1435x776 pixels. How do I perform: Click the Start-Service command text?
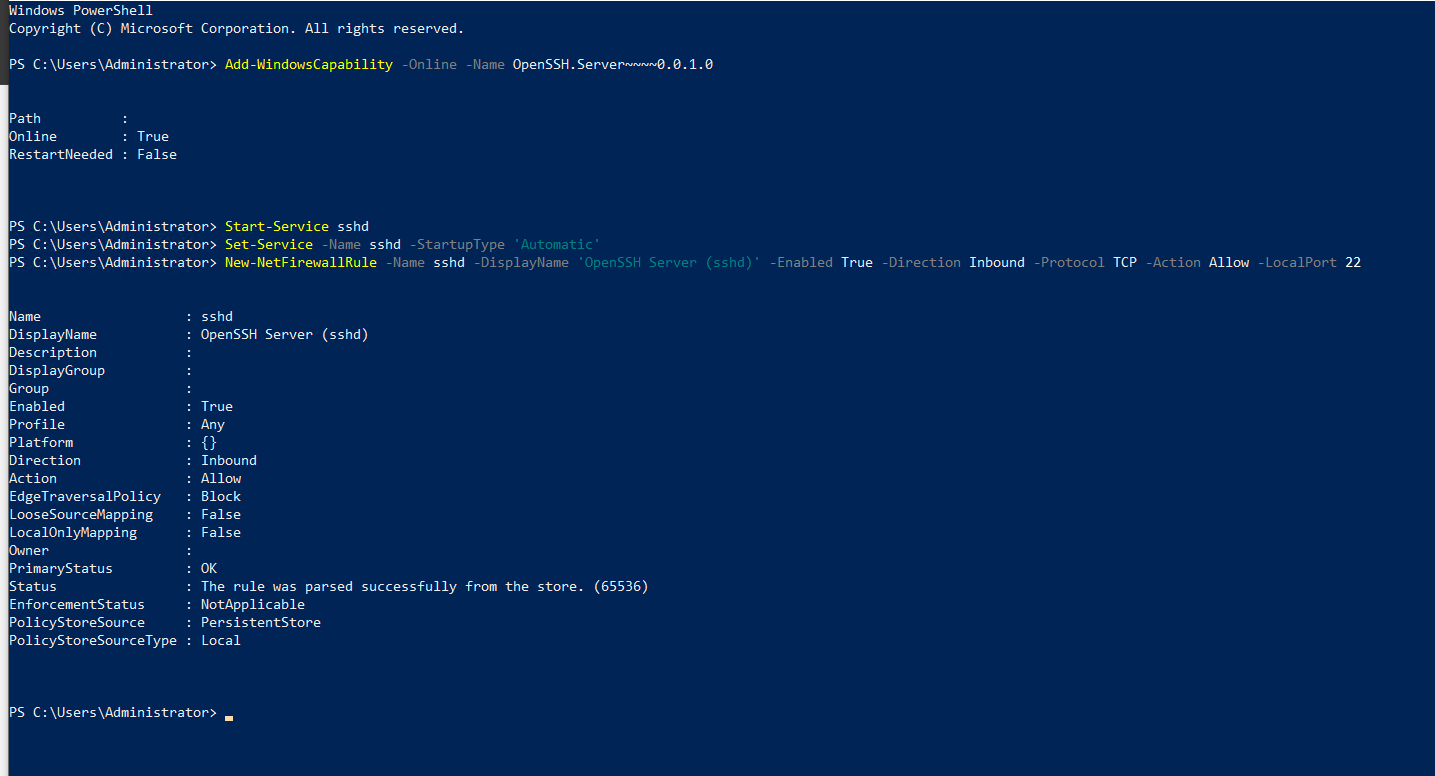[276, 227]
